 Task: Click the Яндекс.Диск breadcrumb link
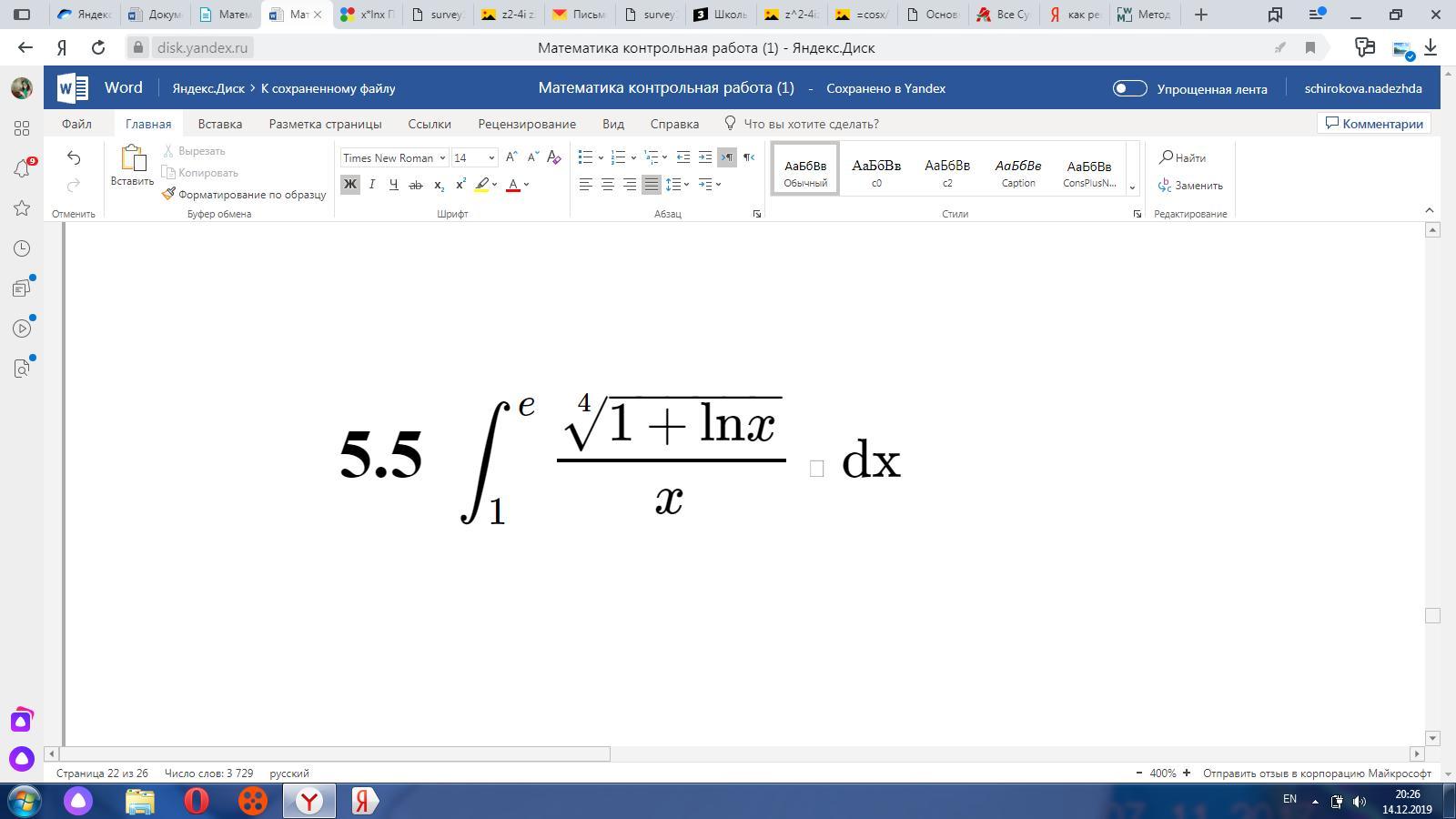coord(208,88)
